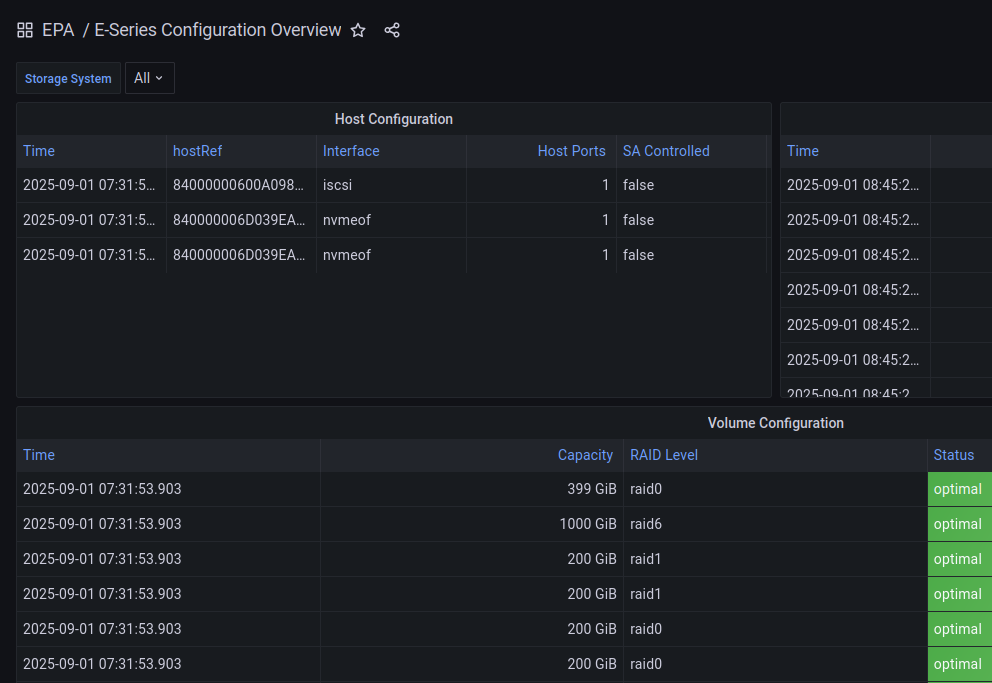Click the optimal status in raid6 row

click(960, 524)
